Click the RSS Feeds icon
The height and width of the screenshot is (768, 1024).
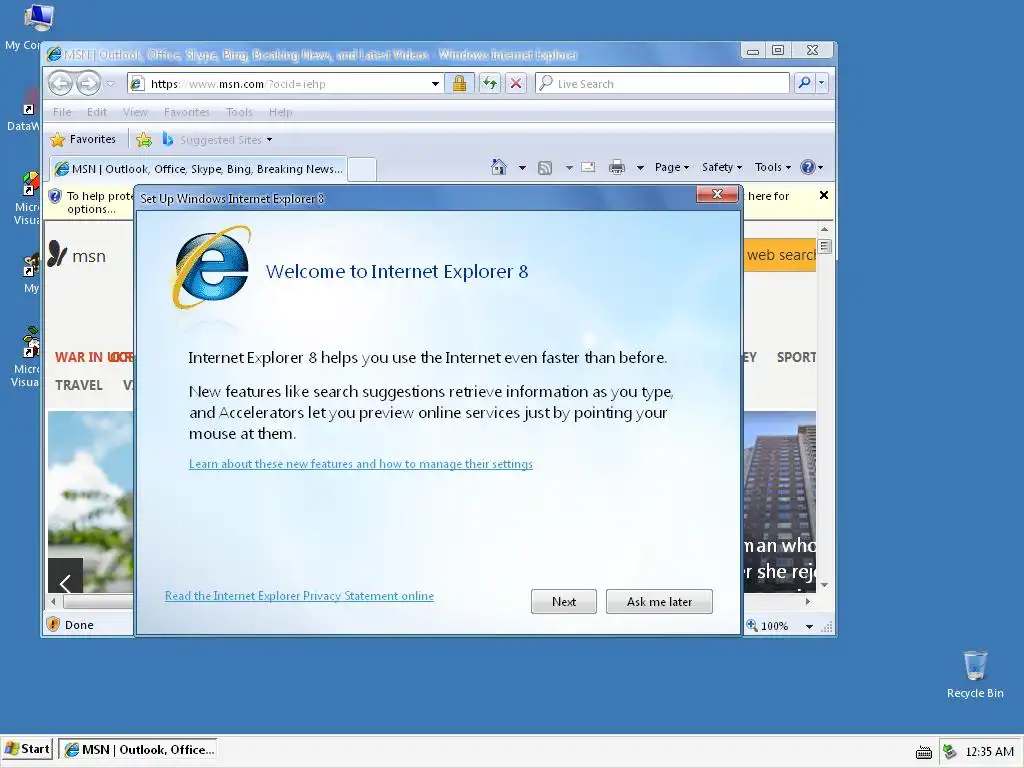coord(545,168)
